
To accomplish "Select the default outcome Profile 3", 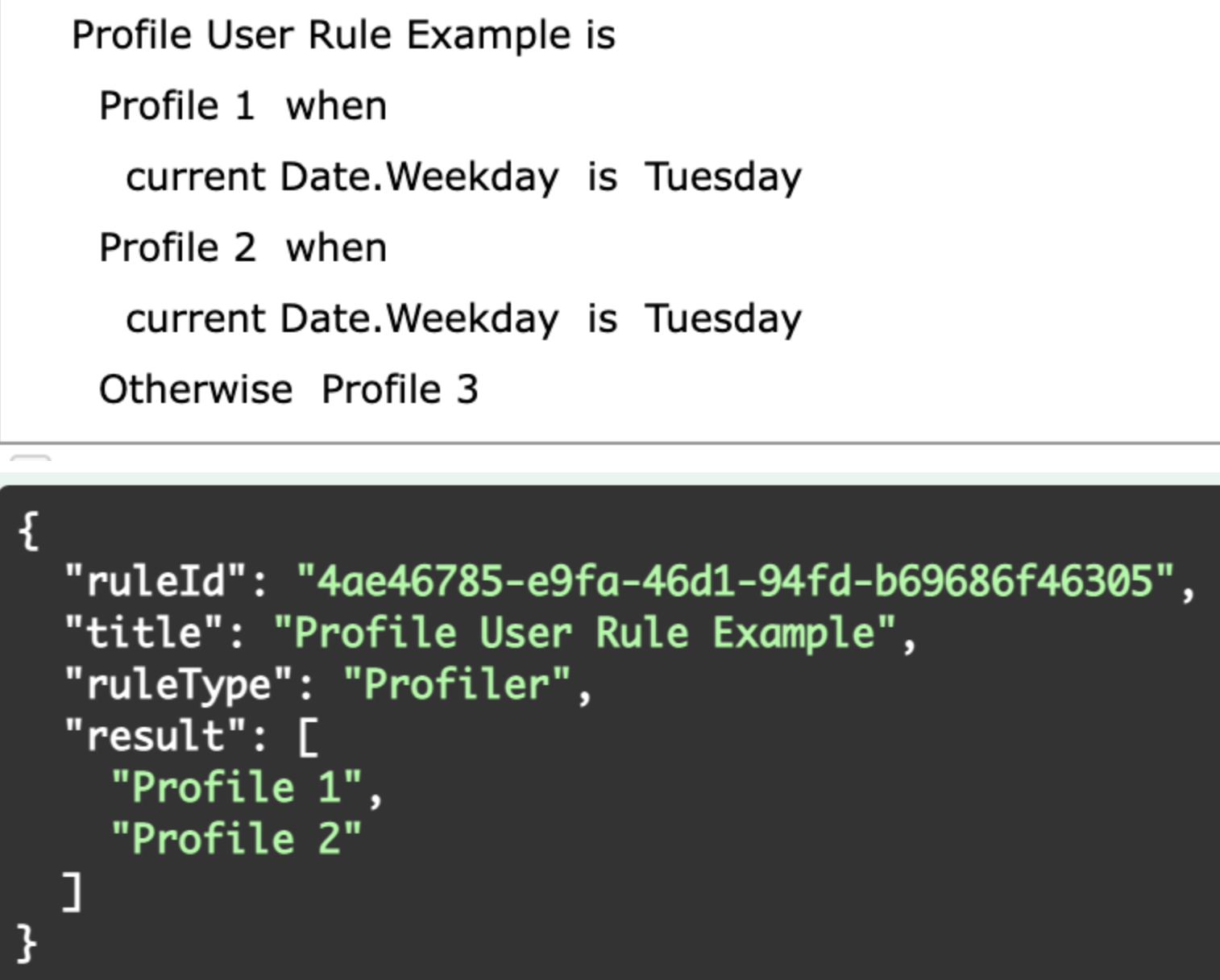I will coord(400,390).
